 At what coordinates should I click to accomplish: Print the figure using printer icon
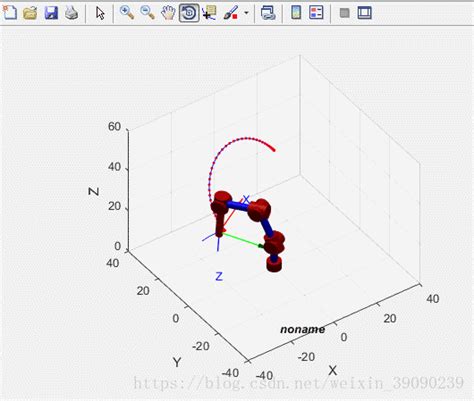tap(71, 13)
